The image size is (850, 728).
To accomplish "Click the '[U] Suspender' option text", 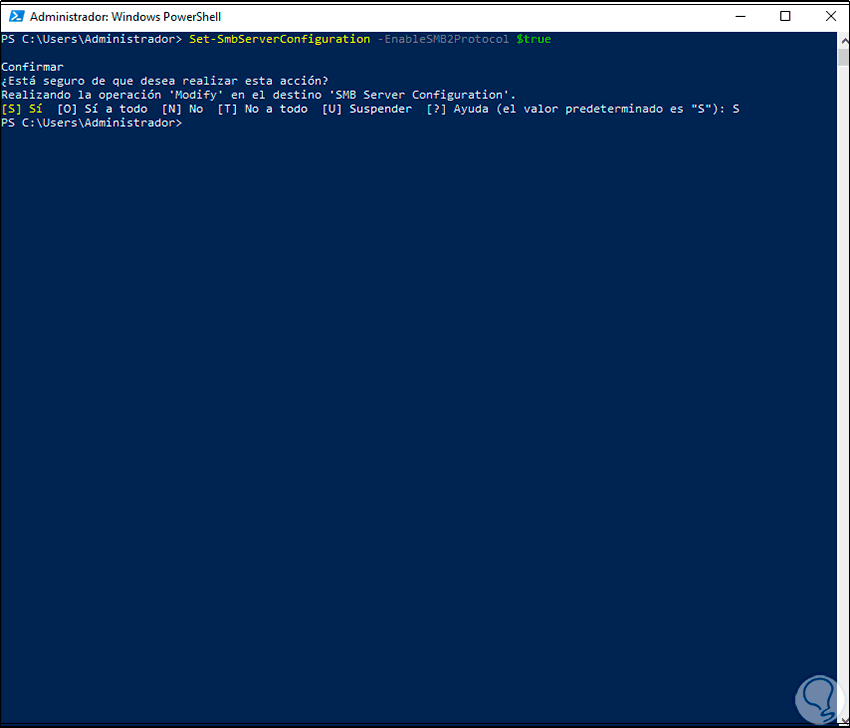I will coord(366,109).
